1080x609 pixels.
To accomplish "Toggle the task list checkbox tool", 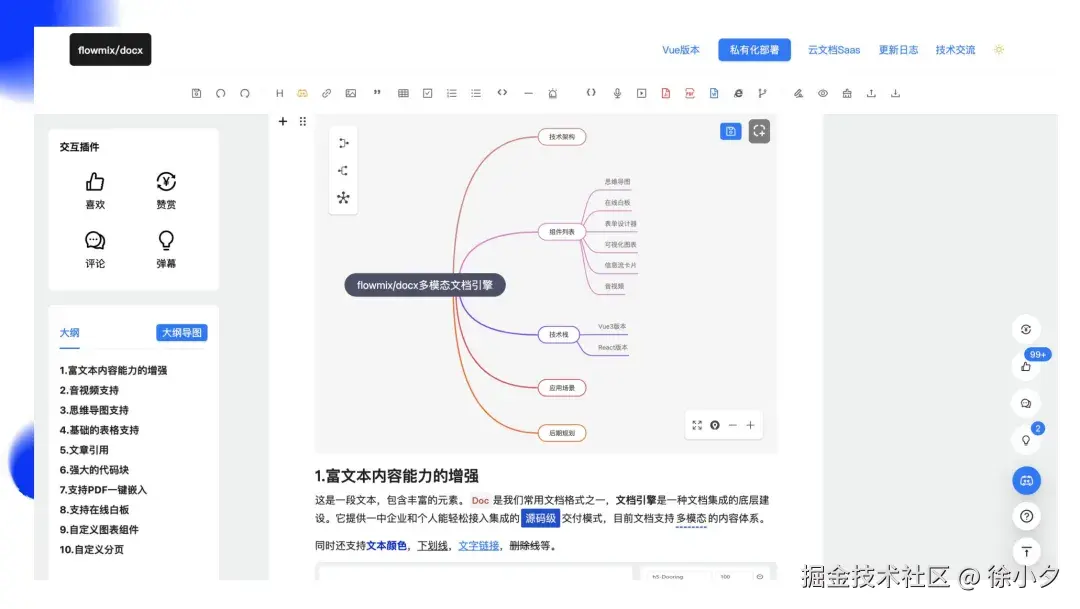I will pos(427,92).
